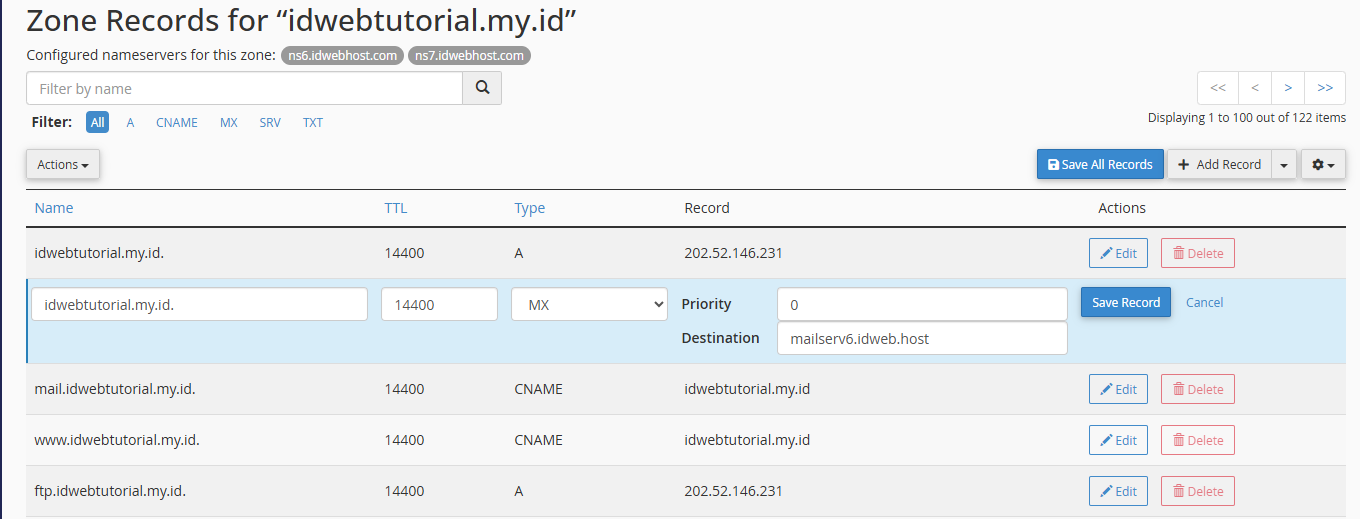This screenshot has width=1360, height=519.
Task: Click the Priority input field
Action: (922, 304)
